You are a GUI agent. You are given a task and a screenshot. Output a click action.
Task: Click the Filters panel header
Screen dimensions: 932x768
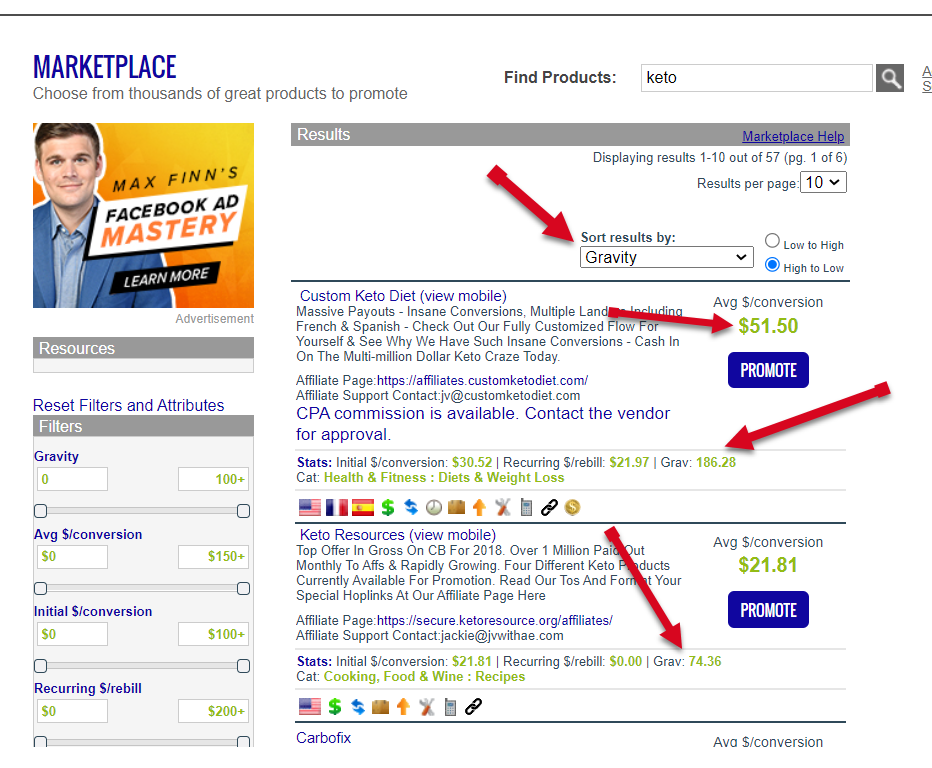(x=143, y=426)
